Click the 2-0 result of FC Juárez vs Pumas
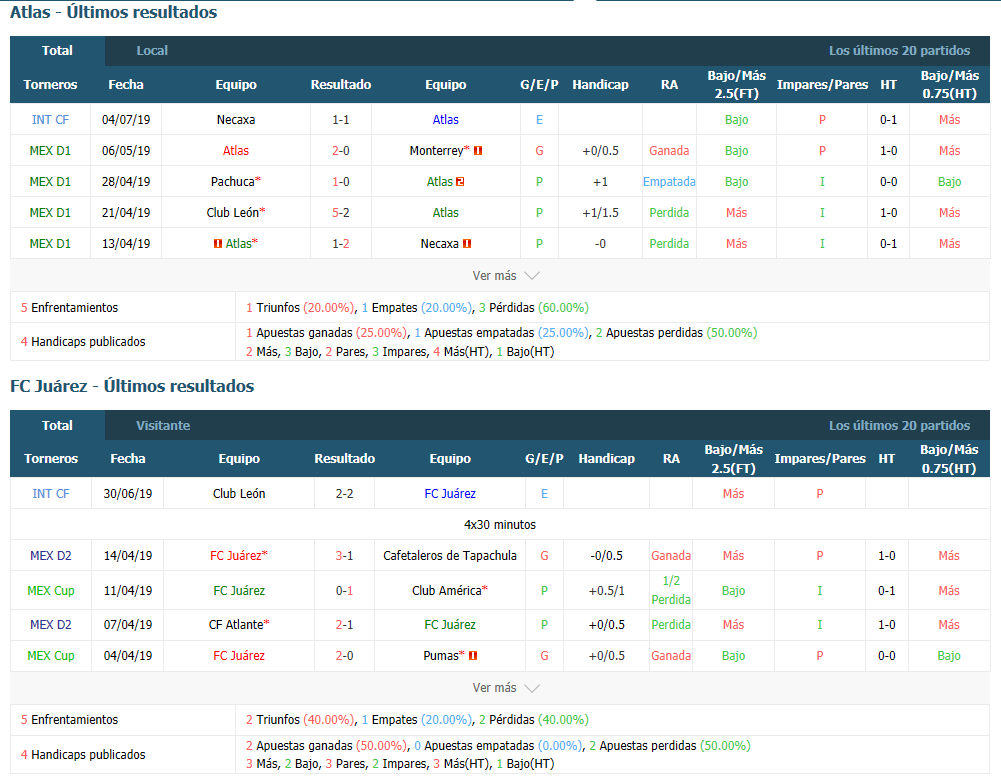The image size is (1001, 778). coord(345,656)
